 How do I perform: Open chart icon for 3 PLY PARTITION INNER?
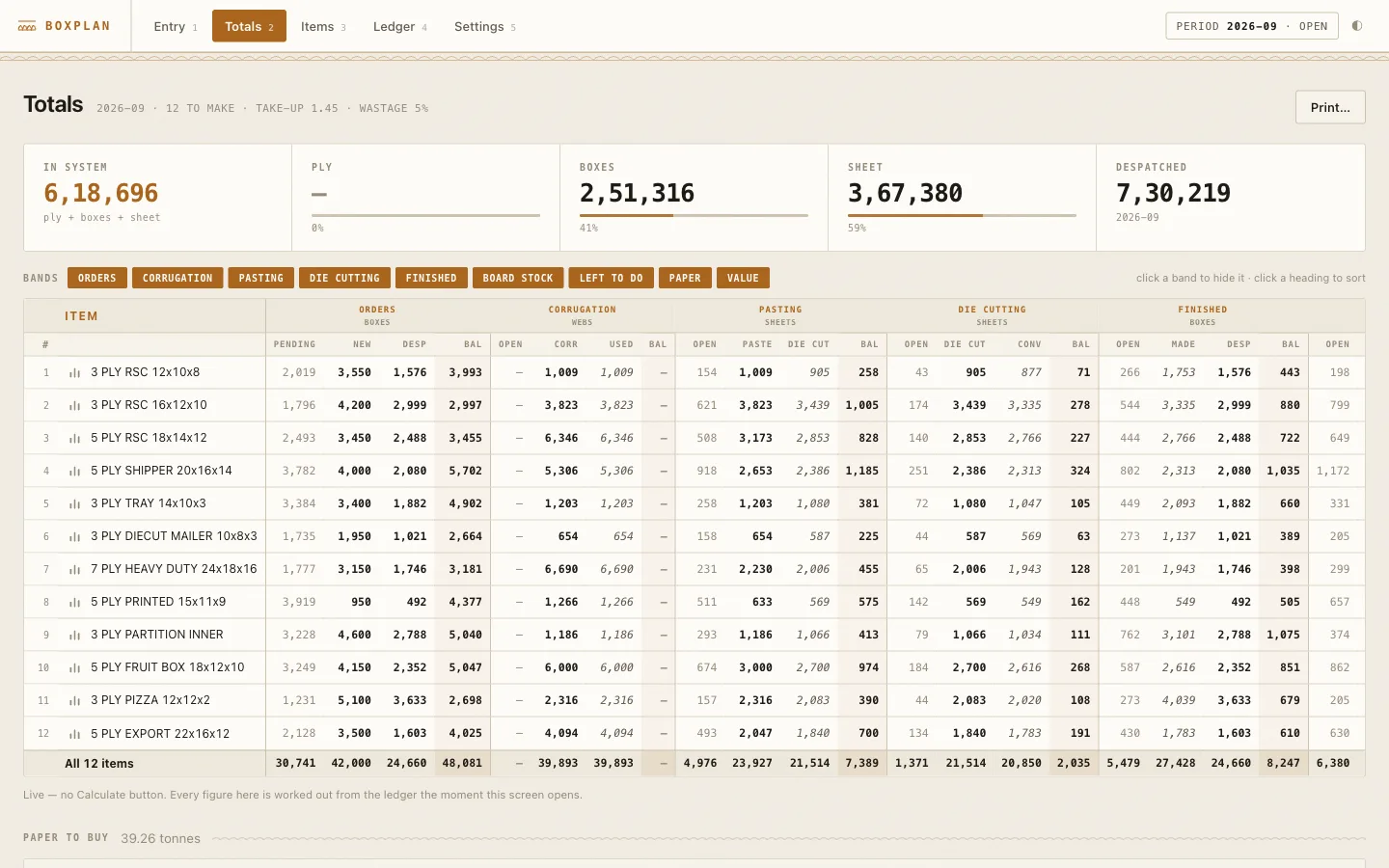pos(74,635)
